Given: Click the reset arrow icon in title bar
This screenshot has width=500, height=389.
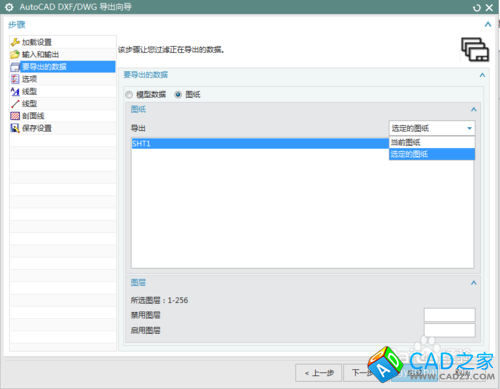Looking at the screenshot, I should (477, 8).
